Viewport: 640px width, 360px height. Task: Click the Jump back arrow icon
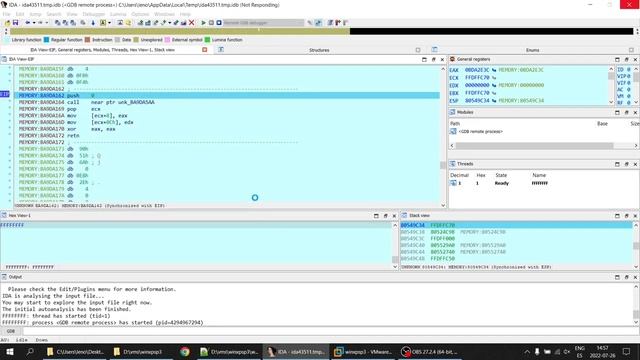[27, 23]
